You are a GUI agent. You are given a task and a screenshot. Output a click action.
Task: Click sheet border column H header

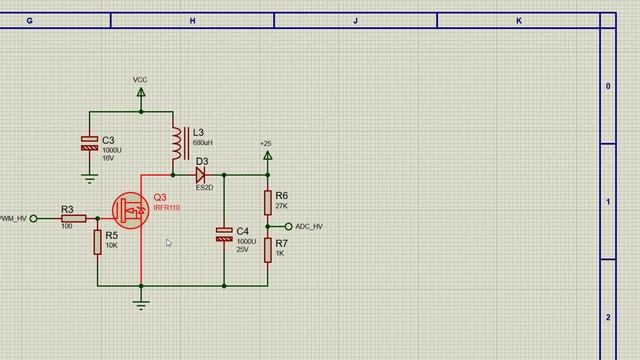[x=192, y=20]
